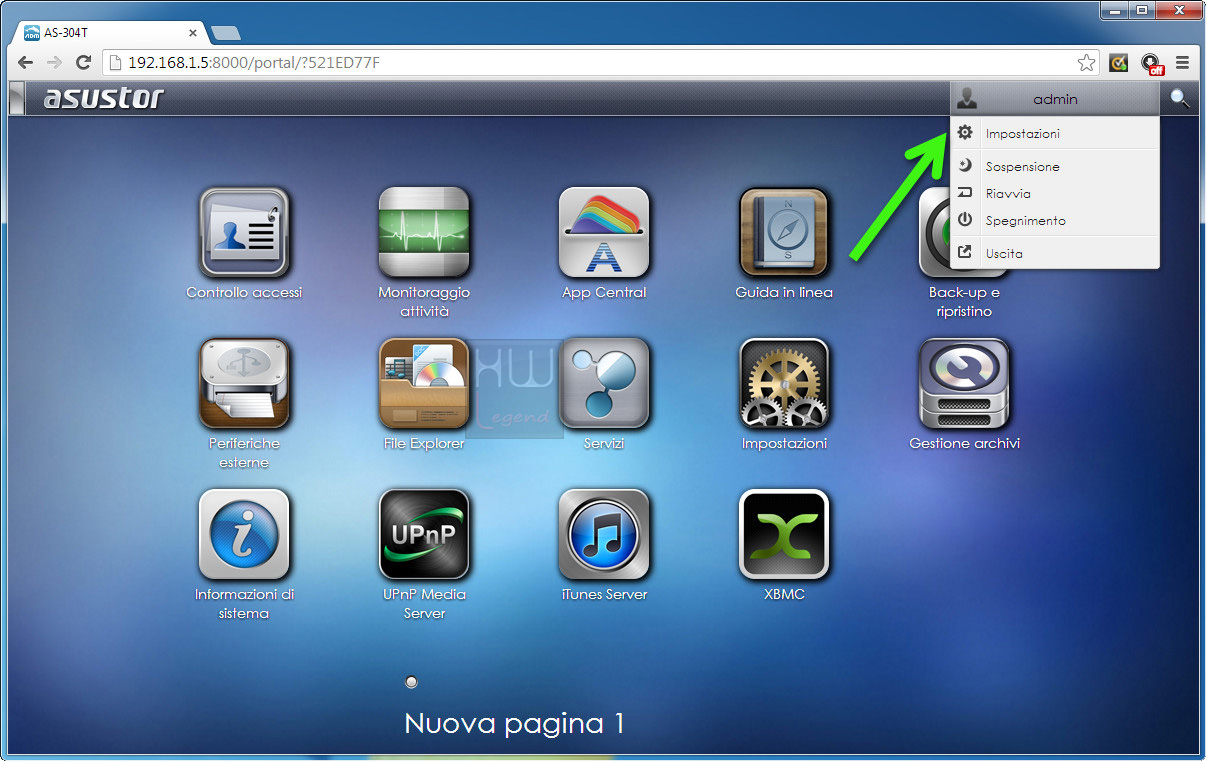The image size is (1207, 762).
Task: Open the Guida in linea app
Action: [x=784, y=232]
